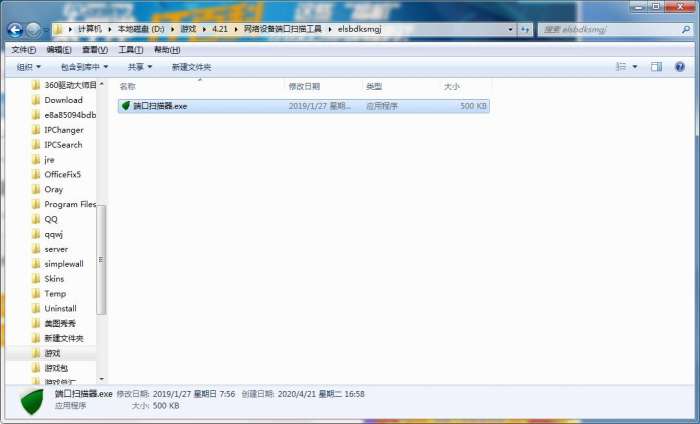Click the 修改日期 value in details pane

(x=194, y=394)
